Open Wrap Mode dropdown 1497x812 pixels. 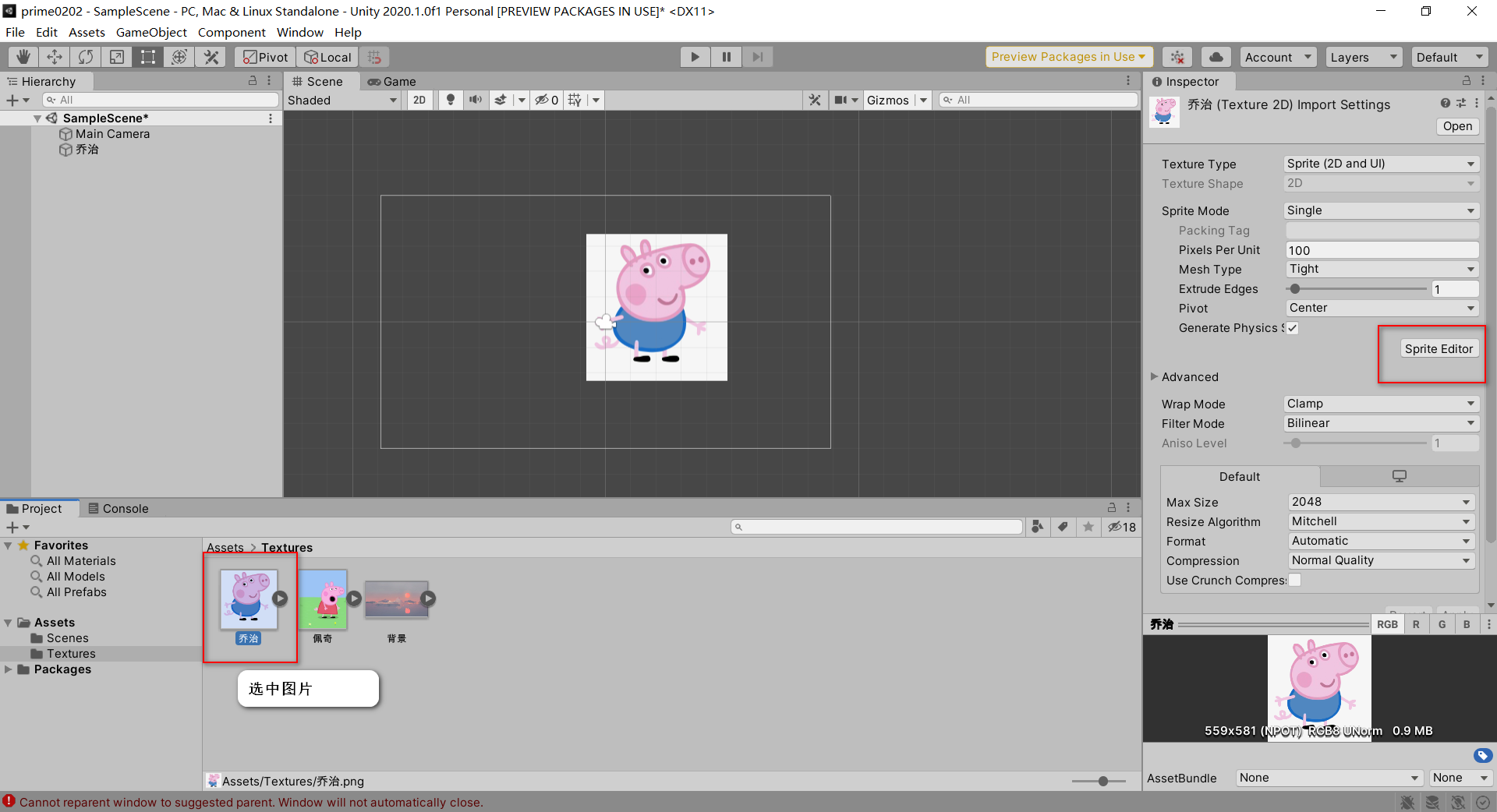[x=1381, y=404]
